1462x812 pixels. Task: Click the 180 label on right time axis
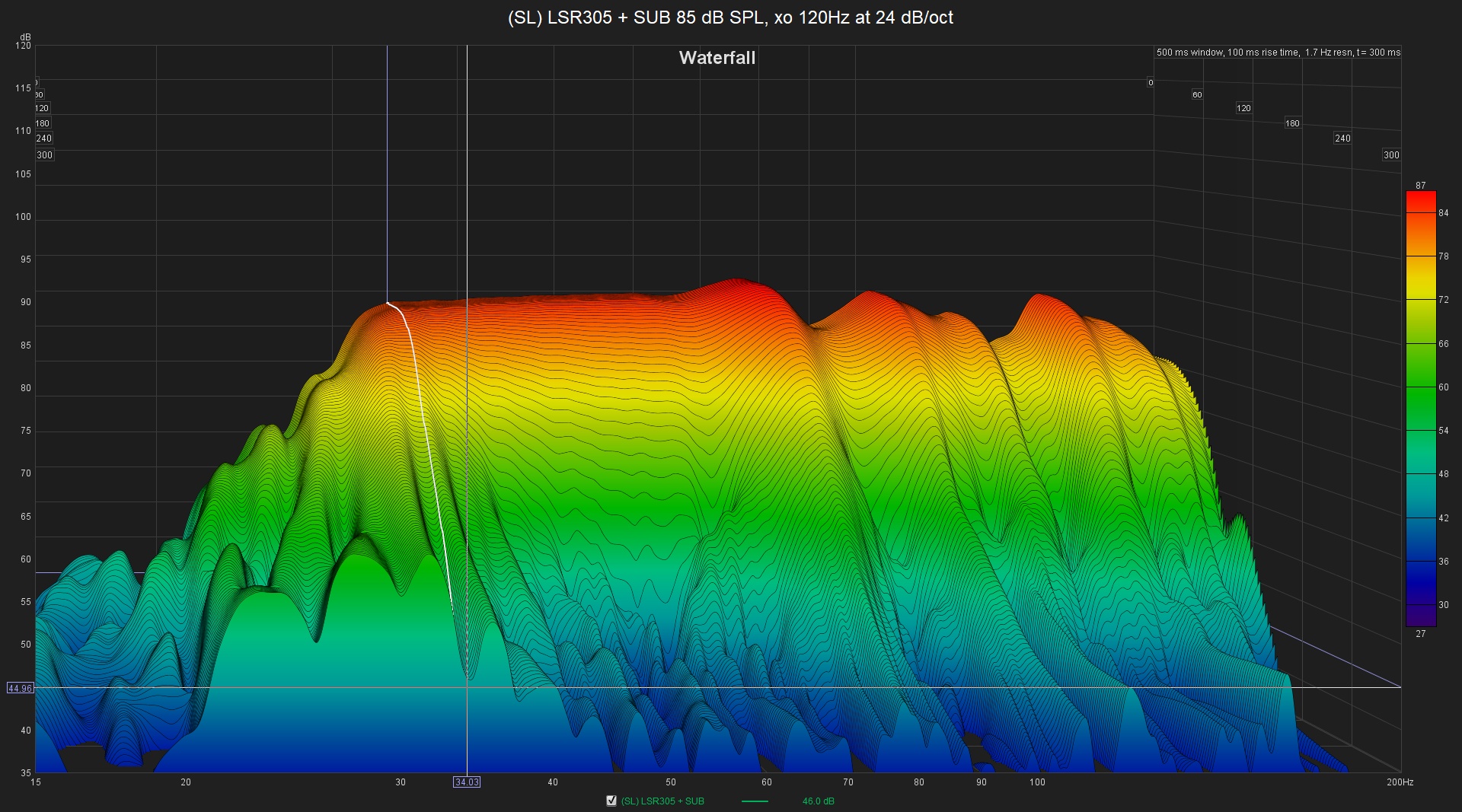coord(1293,123)
